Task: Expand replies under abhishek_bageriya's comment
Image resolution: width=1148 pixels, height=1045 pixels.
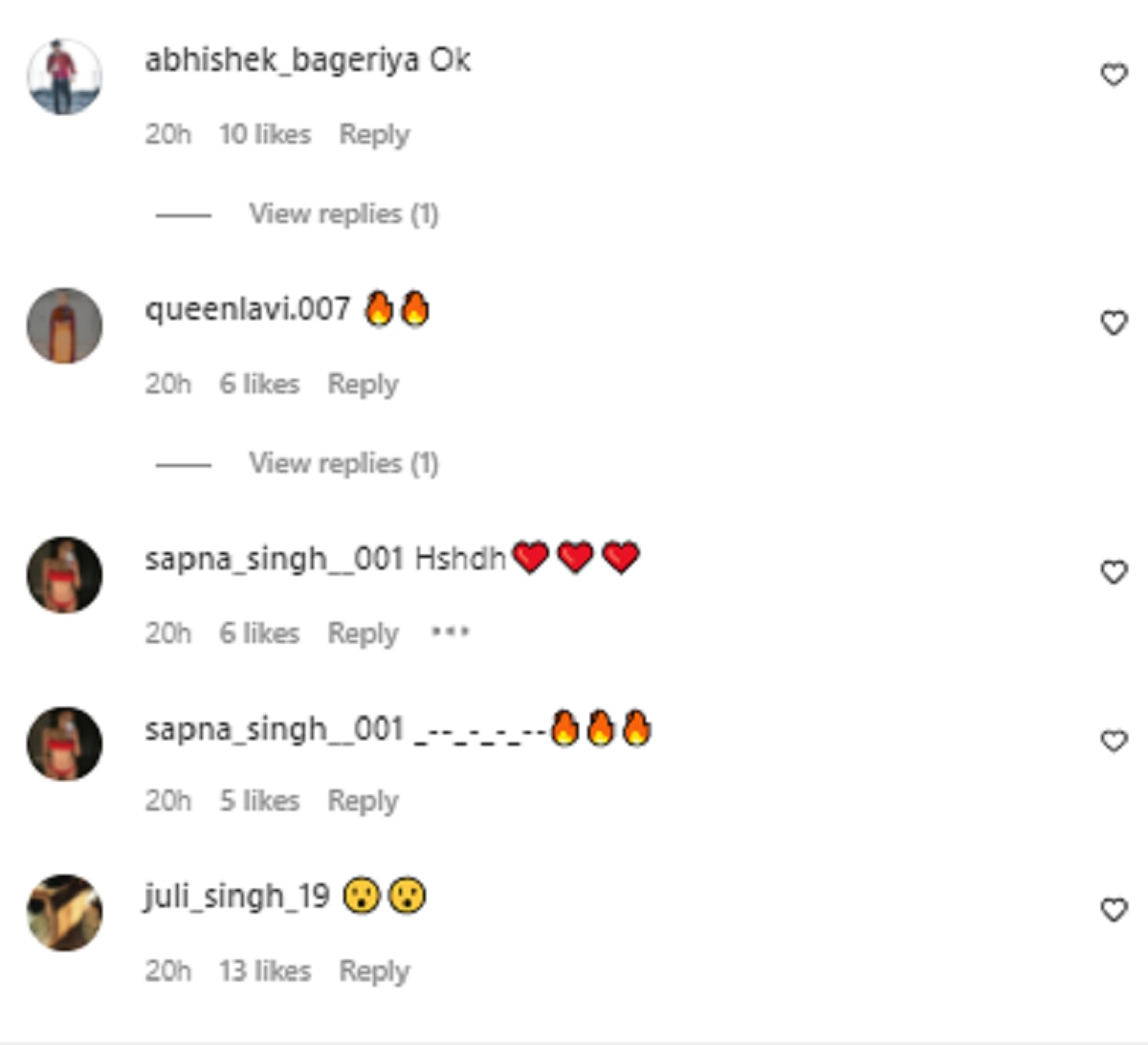Action: tap(343, 213)
